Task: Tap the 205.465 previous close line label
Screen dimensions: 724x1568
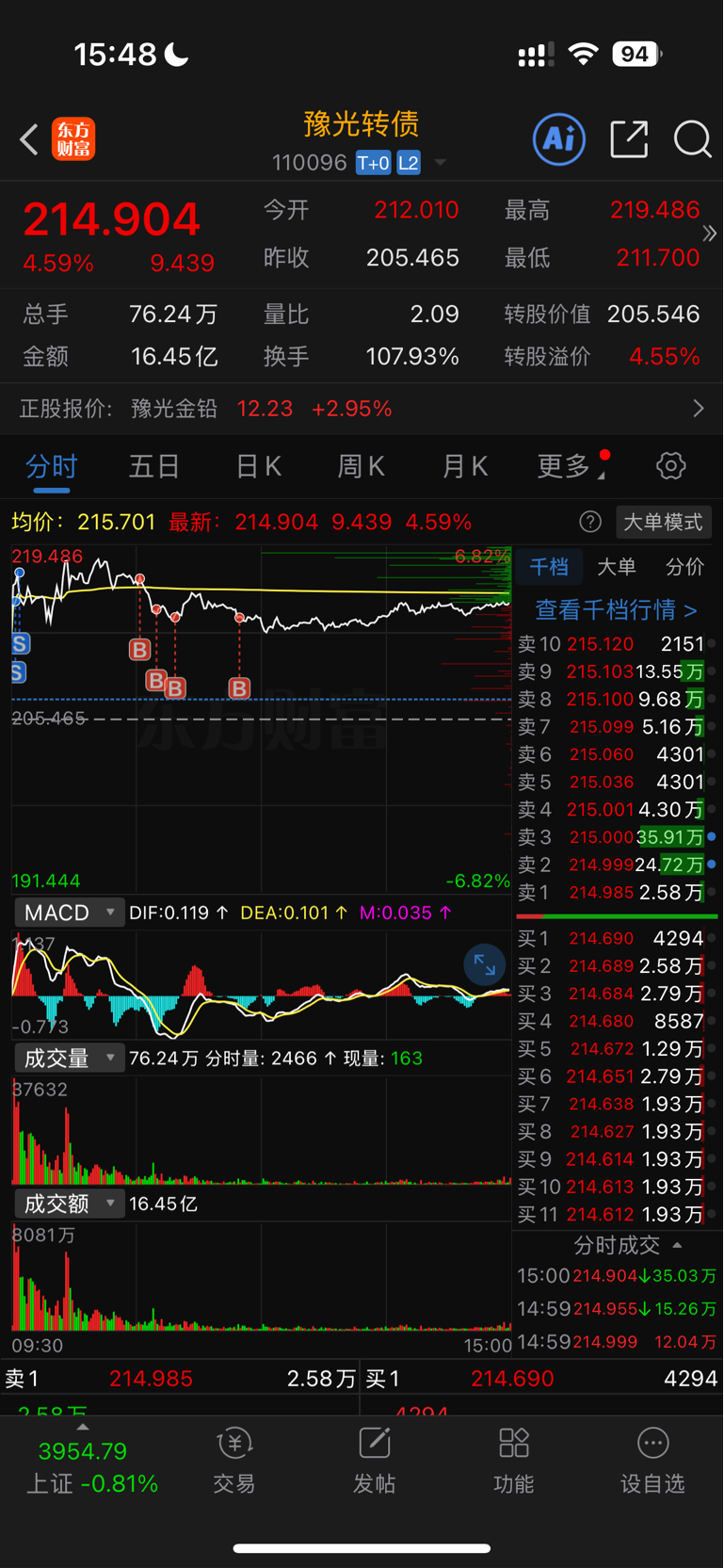Action: point(49,719)
